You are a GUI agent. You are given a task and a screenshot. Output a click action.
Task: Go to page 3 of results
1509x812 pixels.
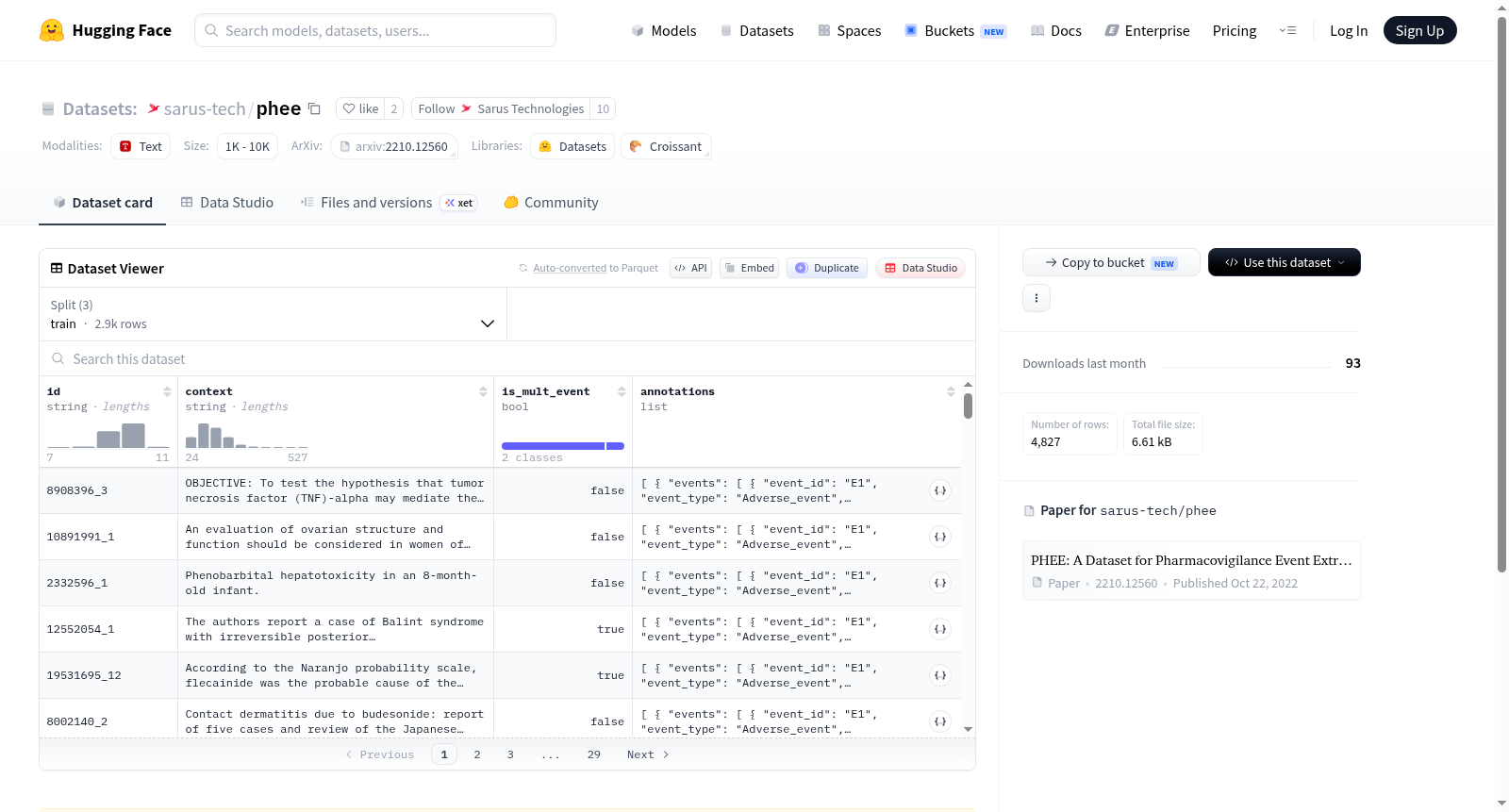pos(510,754)
